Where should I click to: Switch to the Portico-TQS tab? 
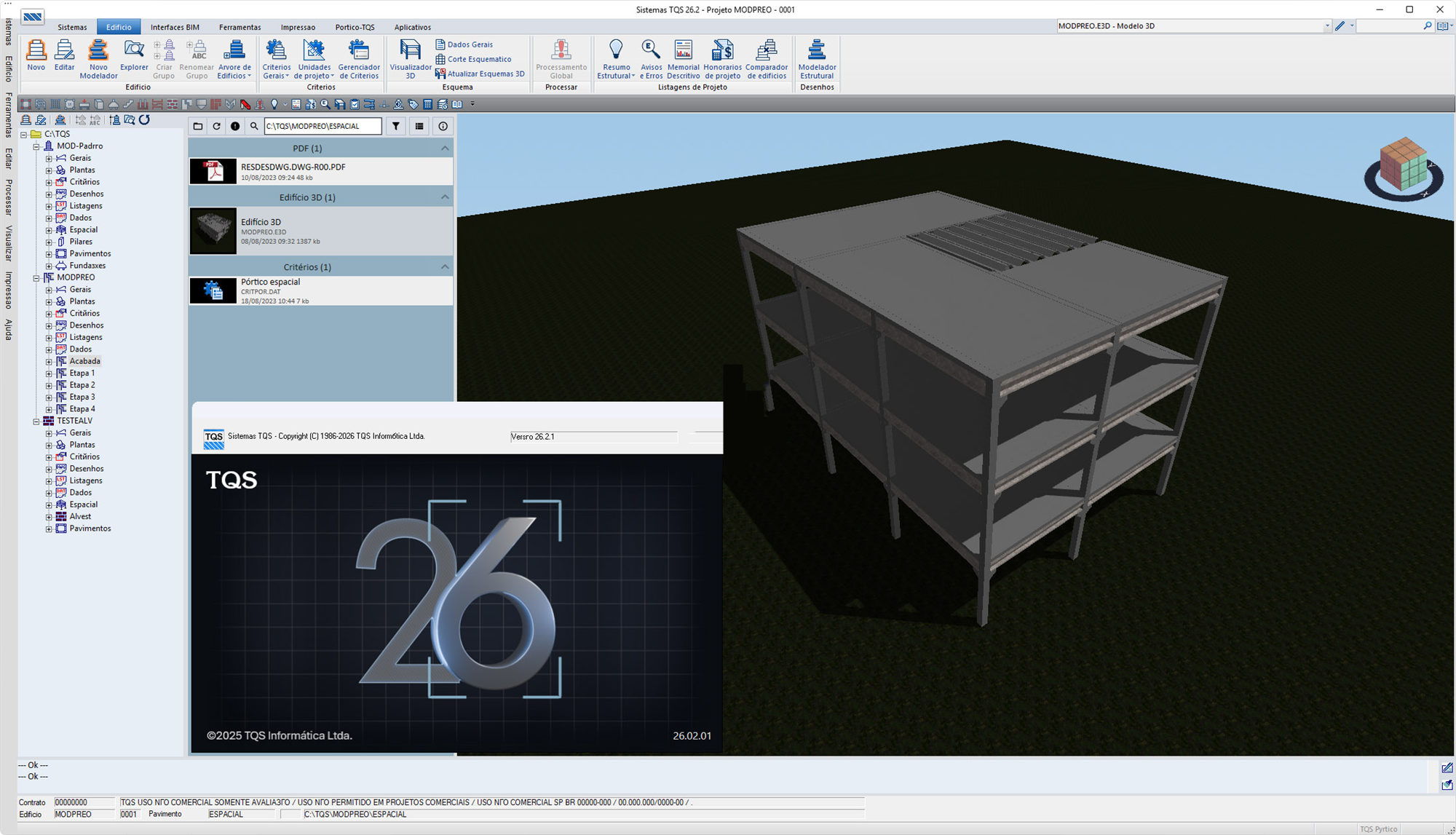coord(355,27)
